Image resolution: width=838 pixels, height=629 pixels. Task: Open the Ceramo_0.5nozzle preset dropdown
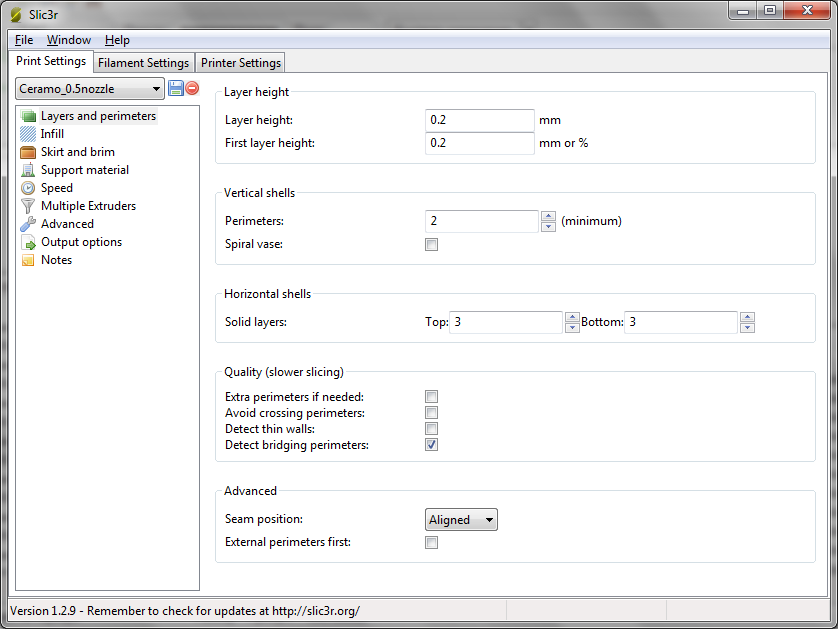pos(90,89)
